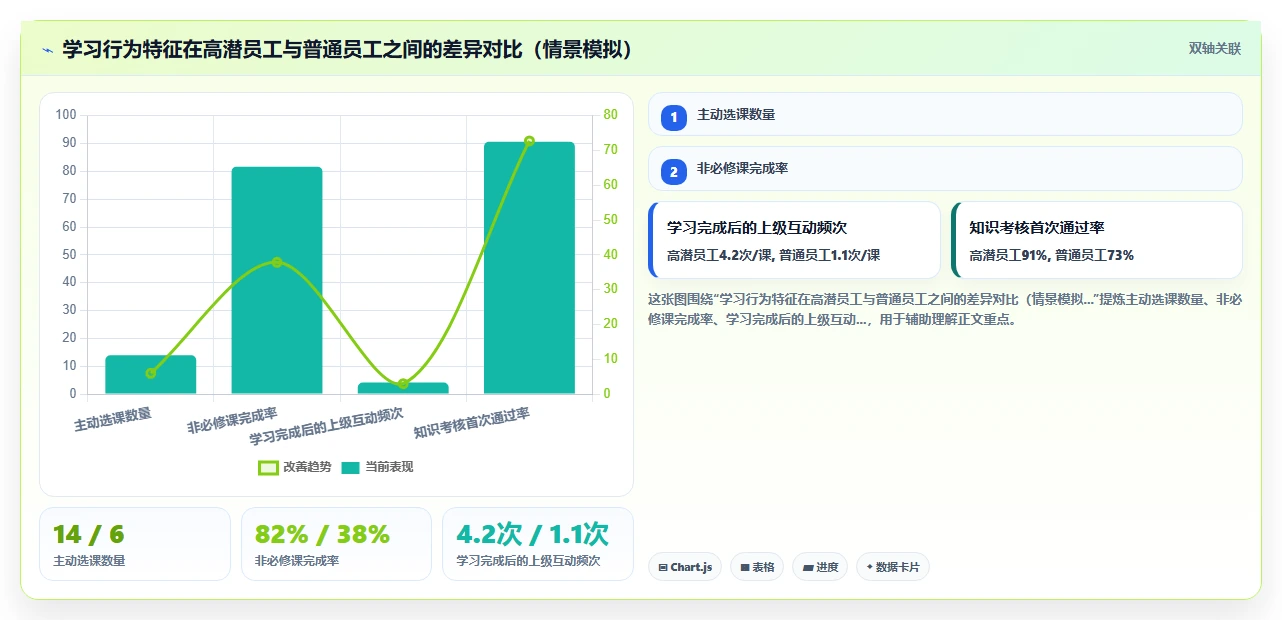Screen dimensions: 1282x620
Task: Click the blue number 1 badge
Action: pos(674,117)
